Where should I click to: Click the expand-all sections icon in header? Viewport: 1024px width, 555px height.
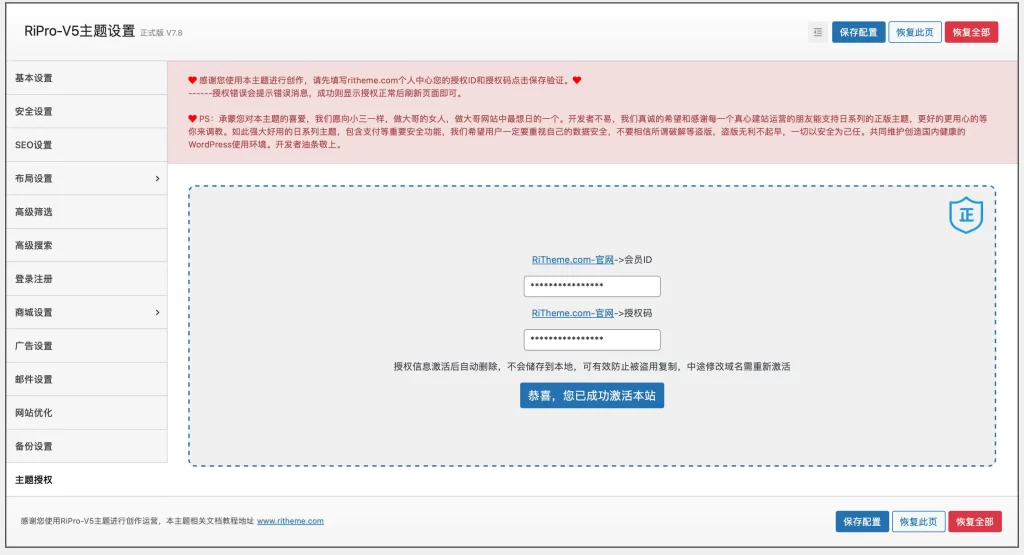[x=817, y=32]
